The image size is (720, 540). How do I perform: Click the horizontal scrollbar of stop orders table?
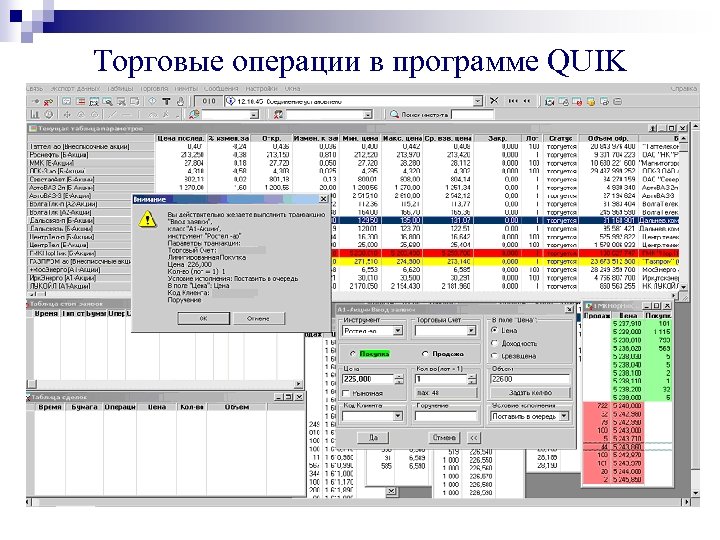pyautogui.click(x=165, y=384)
